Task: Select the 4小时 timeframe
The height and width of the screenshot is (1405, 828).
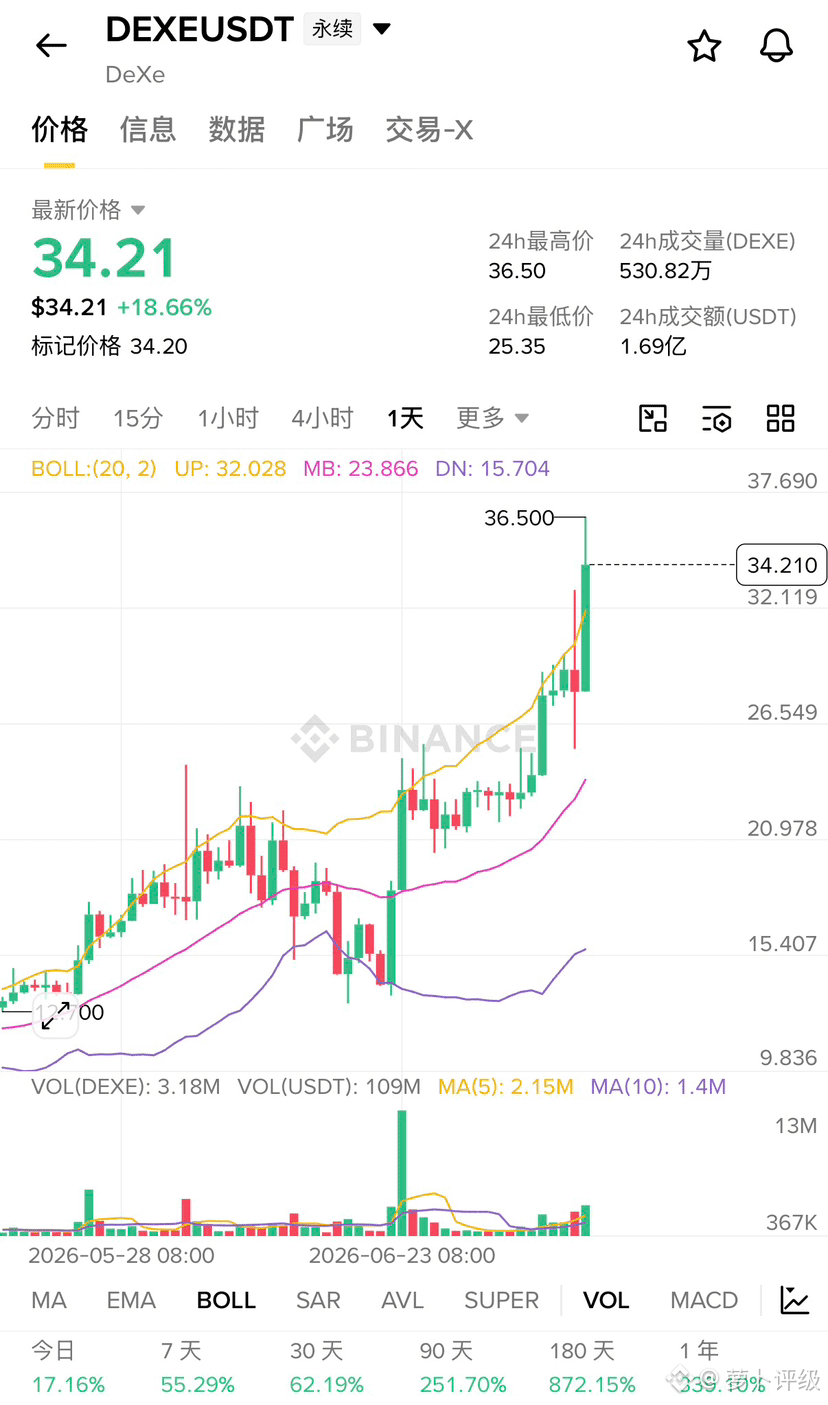Action: pyautogui.click(x=322, y=418)
